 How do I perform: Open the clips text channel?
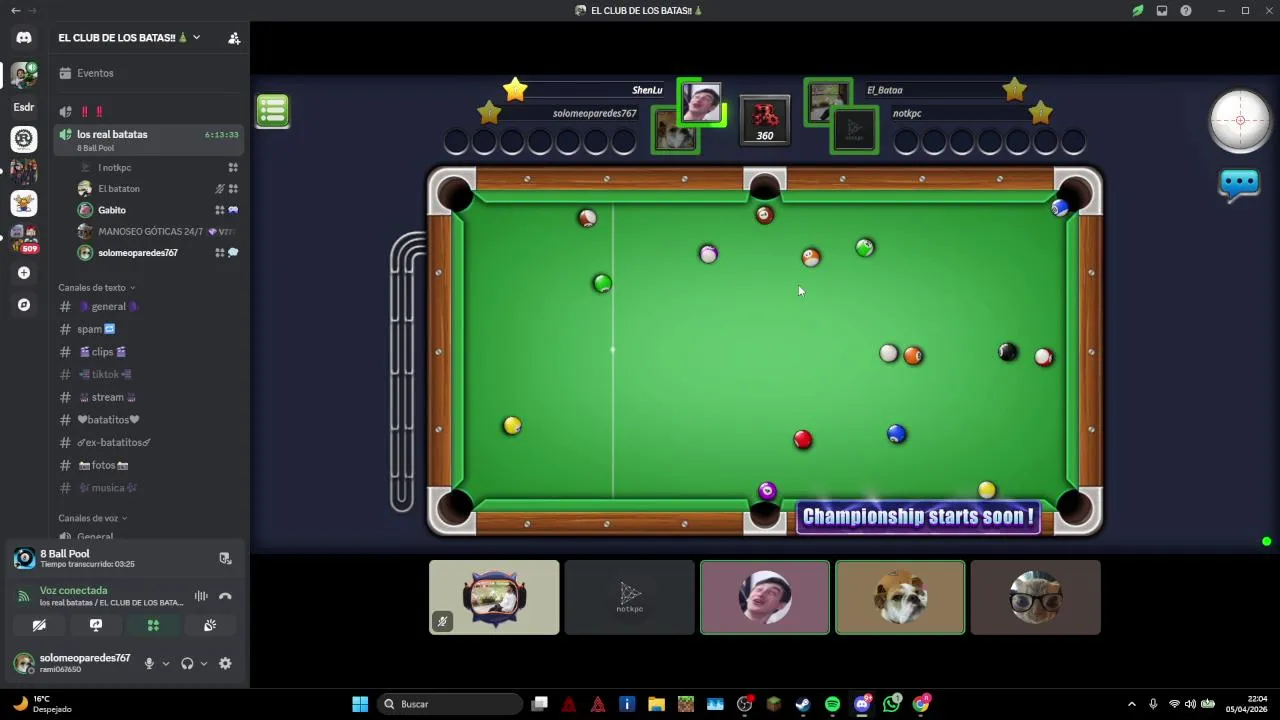tap(150, 352)
